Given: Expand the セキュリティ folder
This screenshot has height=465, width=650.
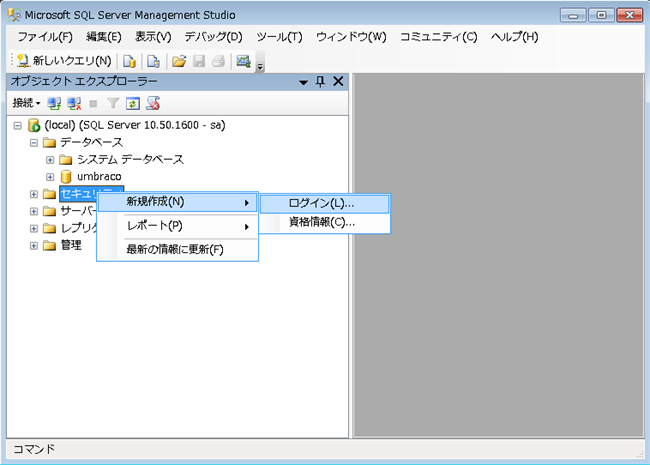Looking at the screenshot, I should (34, 194).
